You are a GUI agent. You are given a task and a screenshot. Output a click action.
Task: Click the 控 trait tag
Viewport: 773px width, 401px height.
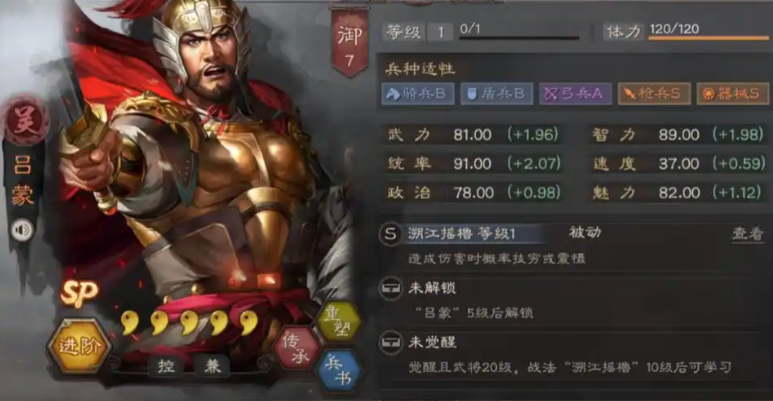point(166,366)
